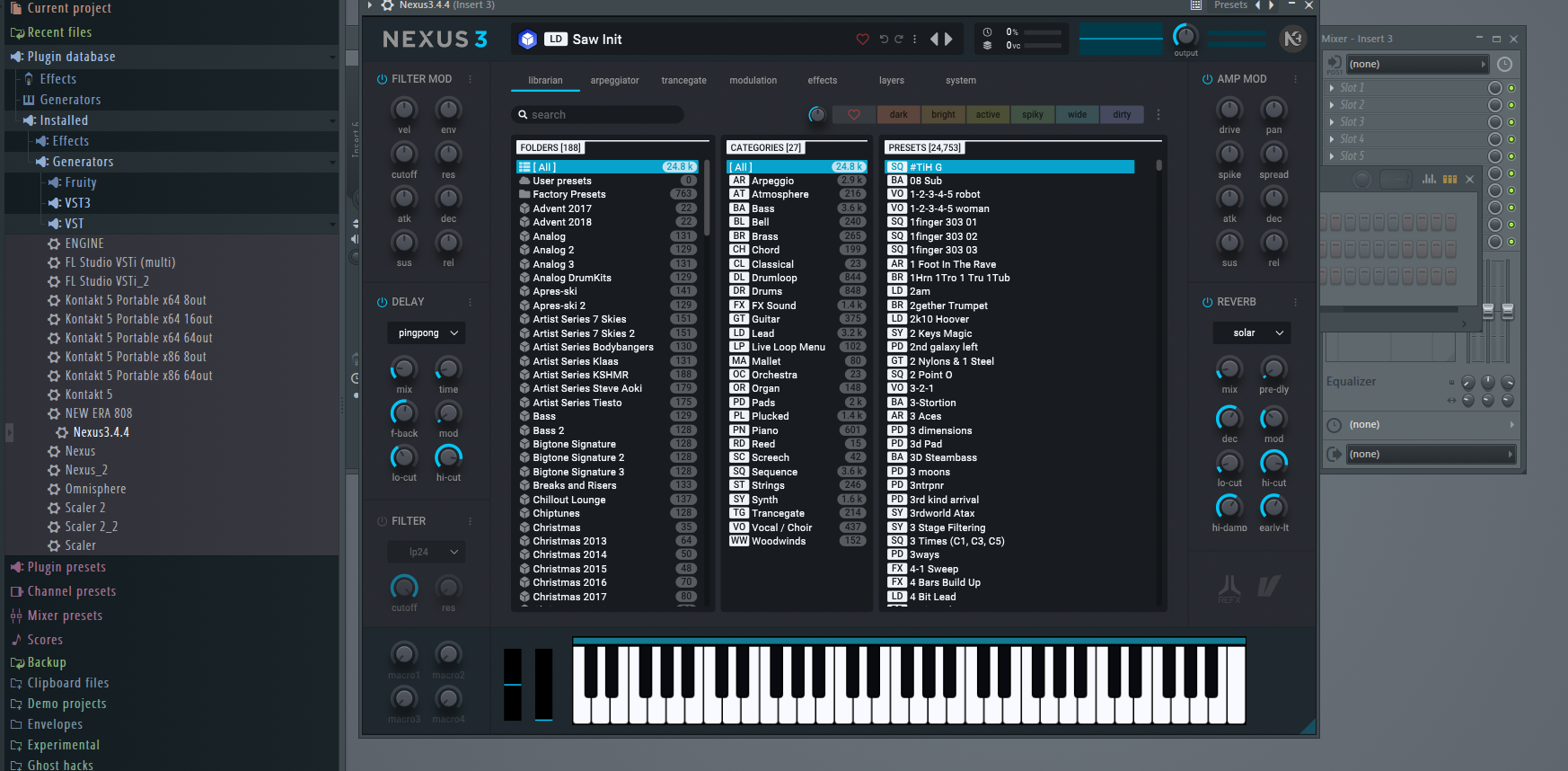
Task: Collapse the VST tree node
Action: [x=332, y=224]
